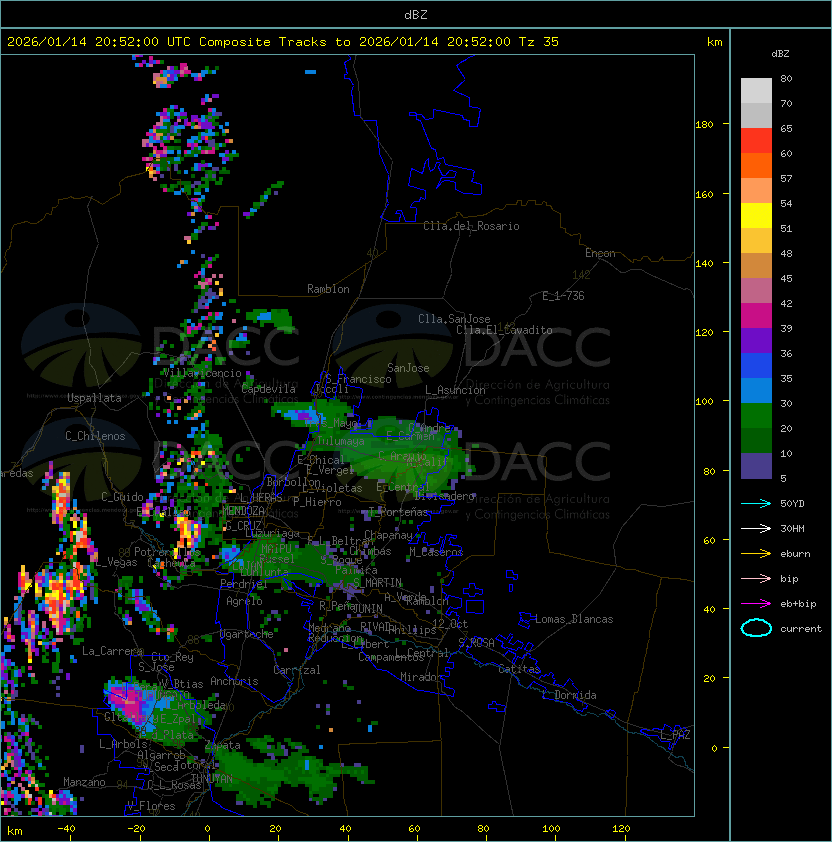The height and width of the screenshot is (842, 832).
Task: Click the 'dBZ' title at the top
Action: [416, 14]
